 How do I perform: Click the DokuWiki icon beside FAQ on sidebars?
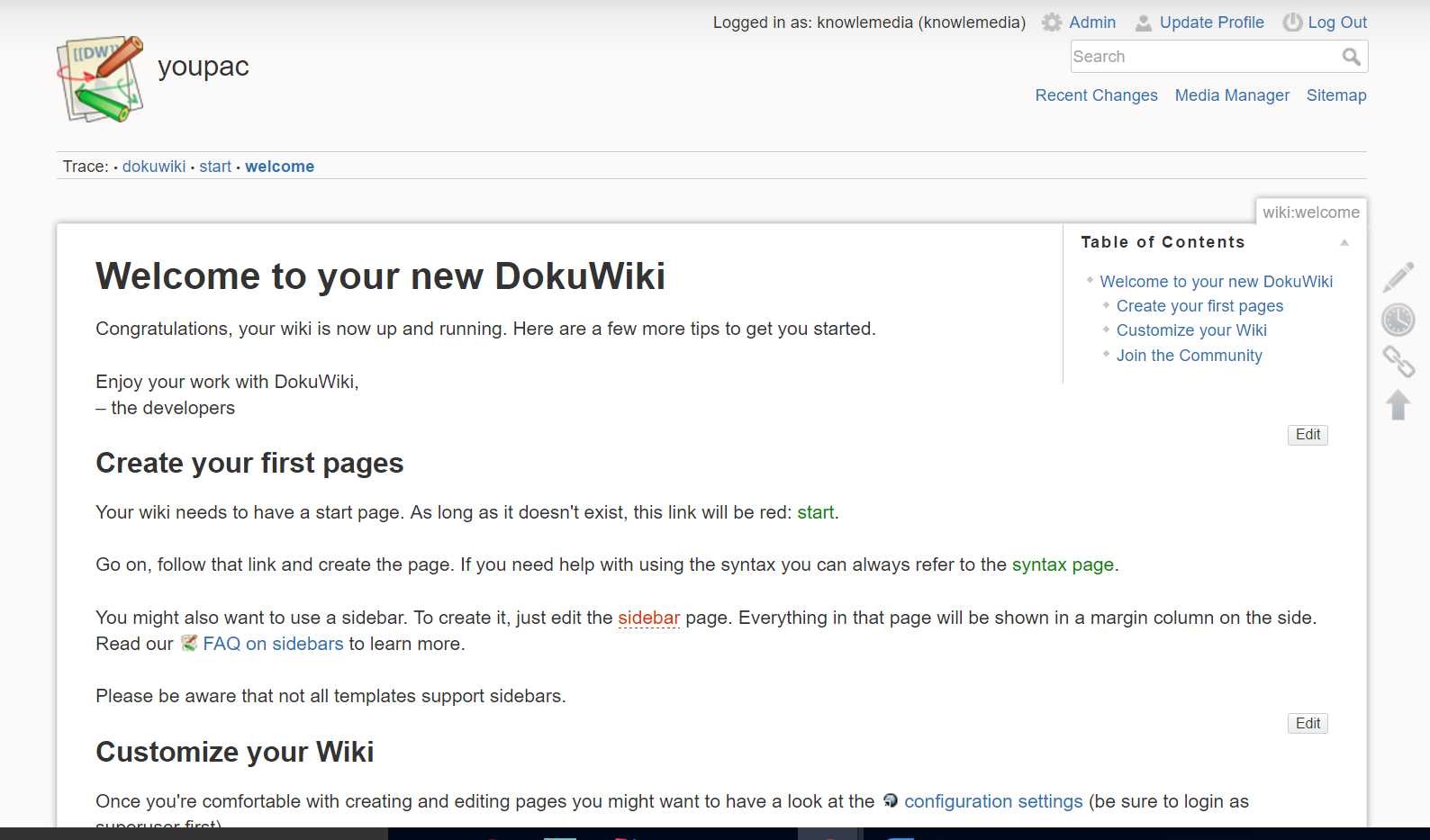pos(189,643)
